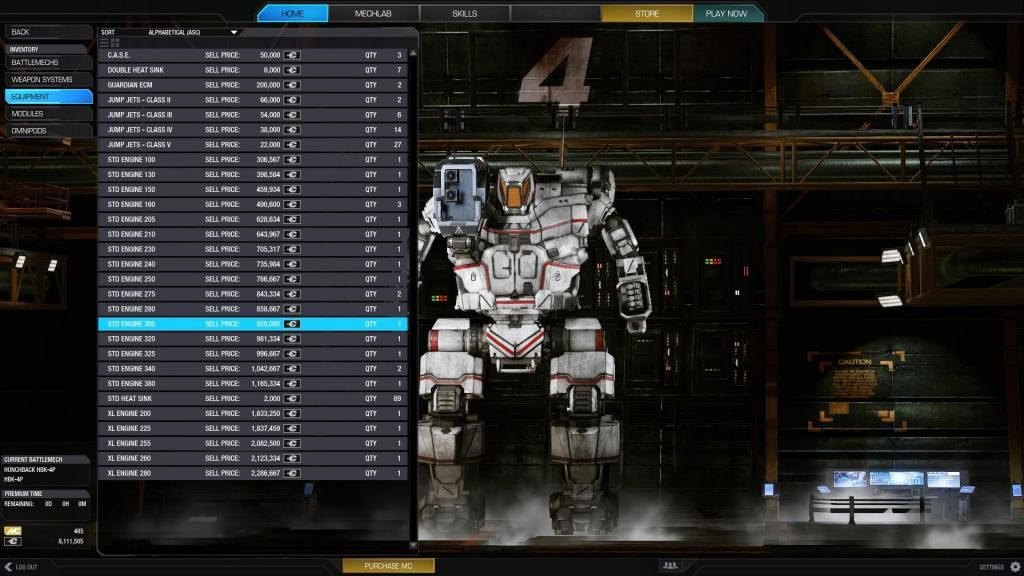Select the Double Heat Sink row

tap(252, 70)
